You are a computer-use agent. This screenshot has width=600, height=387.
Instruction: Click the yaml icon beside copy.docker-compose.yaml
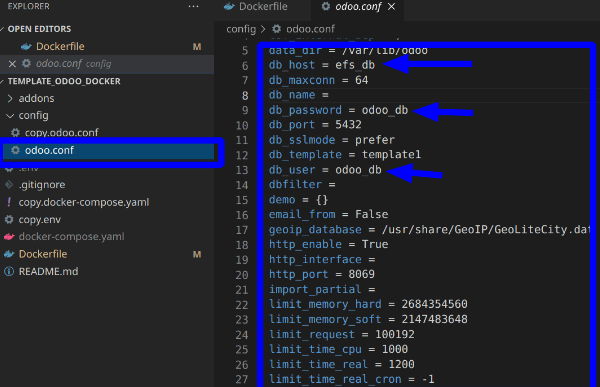9,202
